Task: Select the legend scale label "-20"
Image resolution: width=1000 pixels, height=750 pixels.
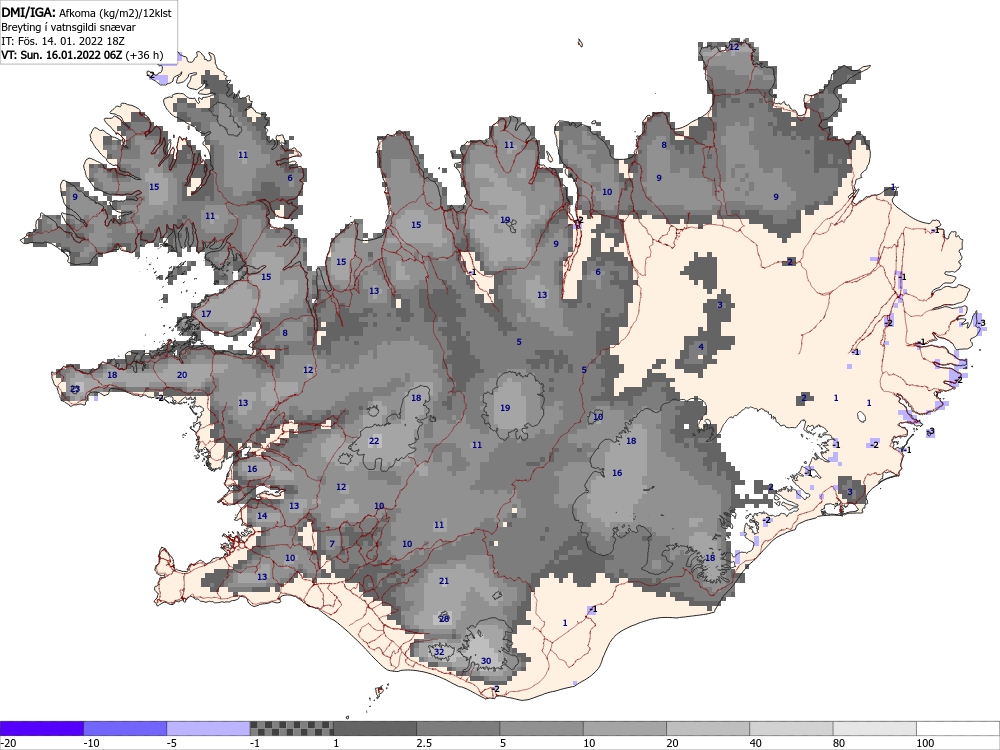Action: pyautogui.click(x=8, y=743)
